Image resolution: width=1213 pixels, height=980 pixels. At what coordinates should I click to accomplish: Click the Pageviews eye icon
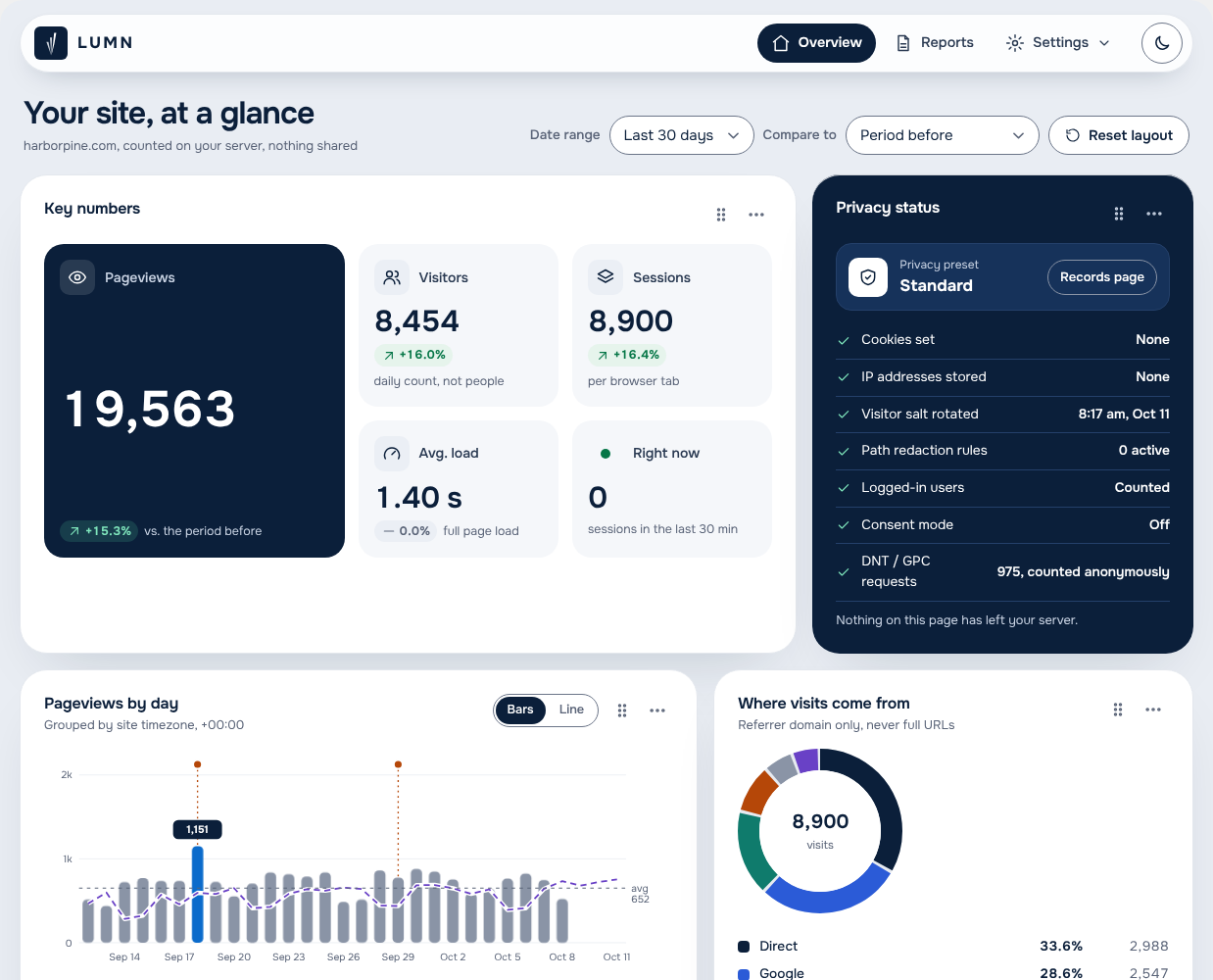coord(77,277)
